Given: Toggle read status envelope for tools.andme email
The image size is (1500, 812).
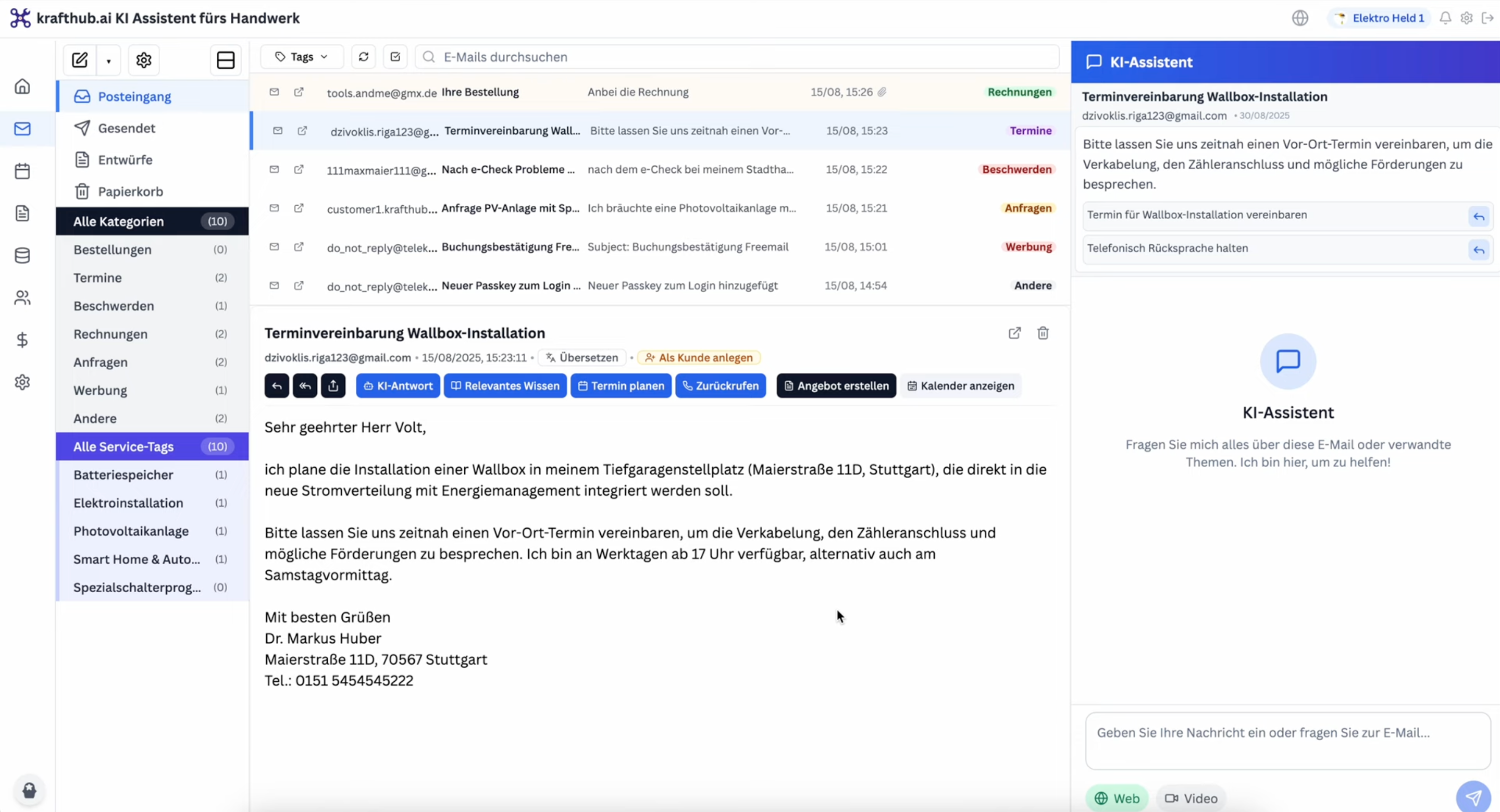Looking at the screenshot, I should [274, 92].
